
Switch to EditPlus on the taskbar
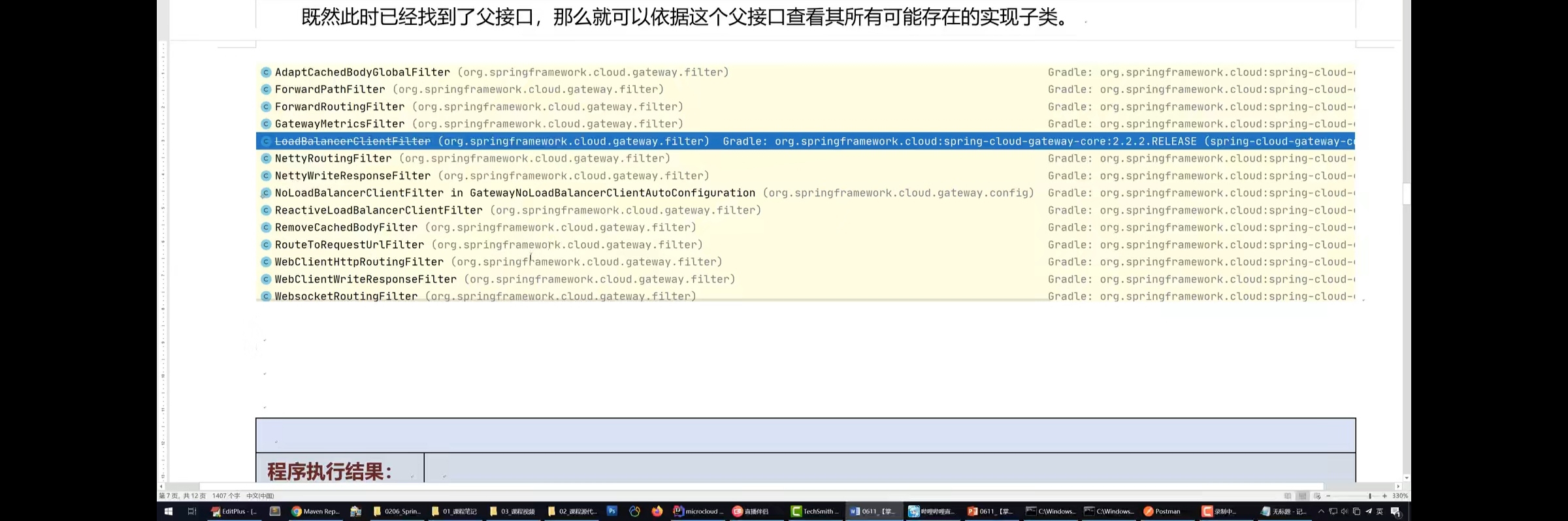tap(235, 511)
